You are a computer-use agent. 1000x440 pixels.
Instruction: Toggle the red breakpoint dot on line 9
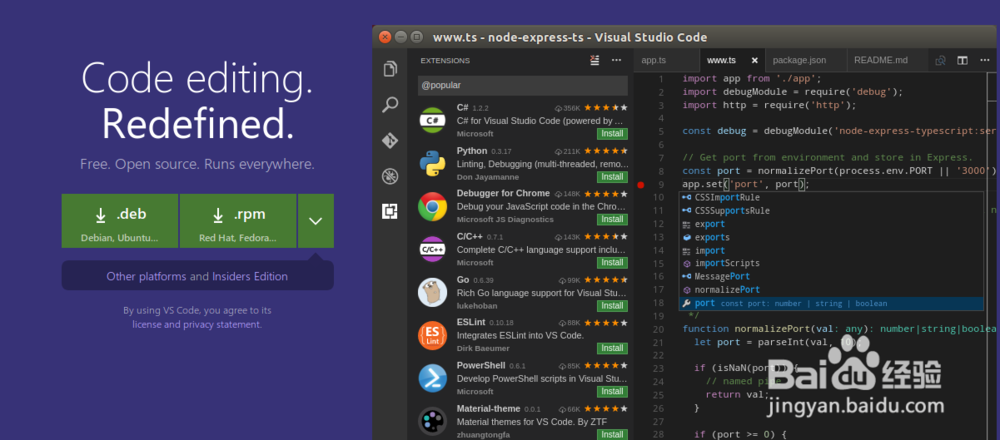pyautogui.click(x=641, y=185)
